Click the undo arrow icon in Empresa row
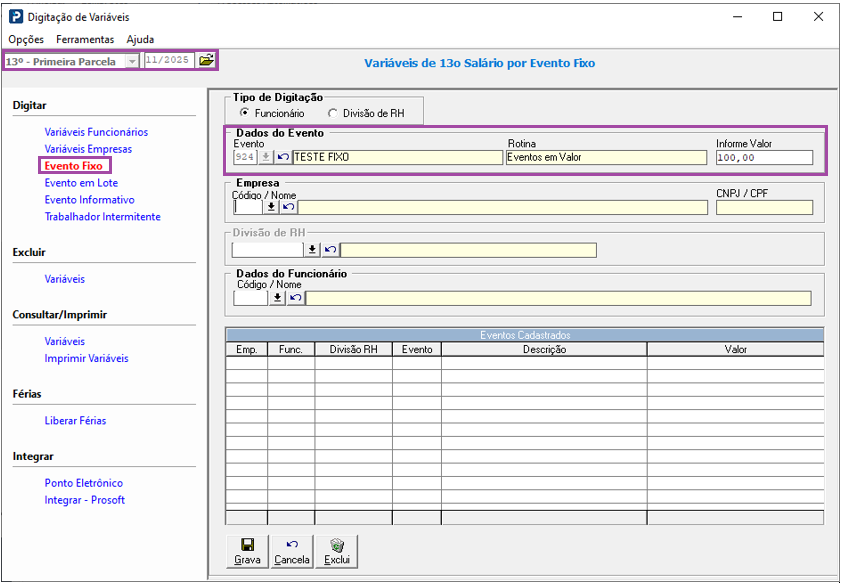844x584 pixels. 288,207
